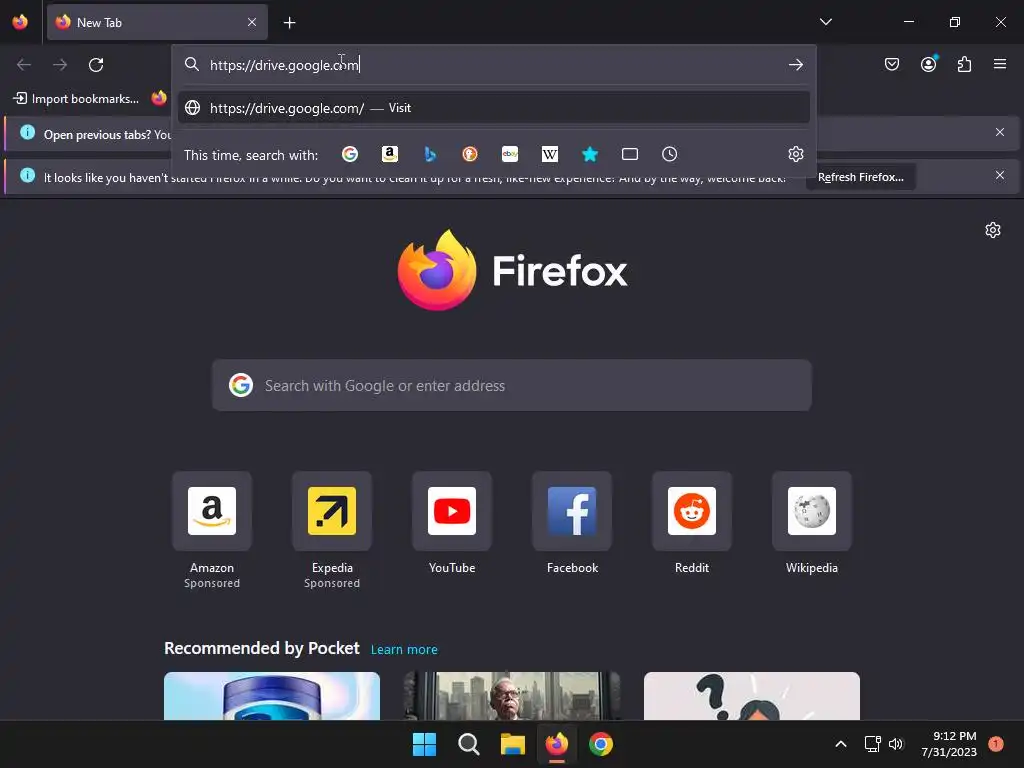1024x768 pixels.
Task: Dismiss the Open previous tabs notification
Action: 1000,132
